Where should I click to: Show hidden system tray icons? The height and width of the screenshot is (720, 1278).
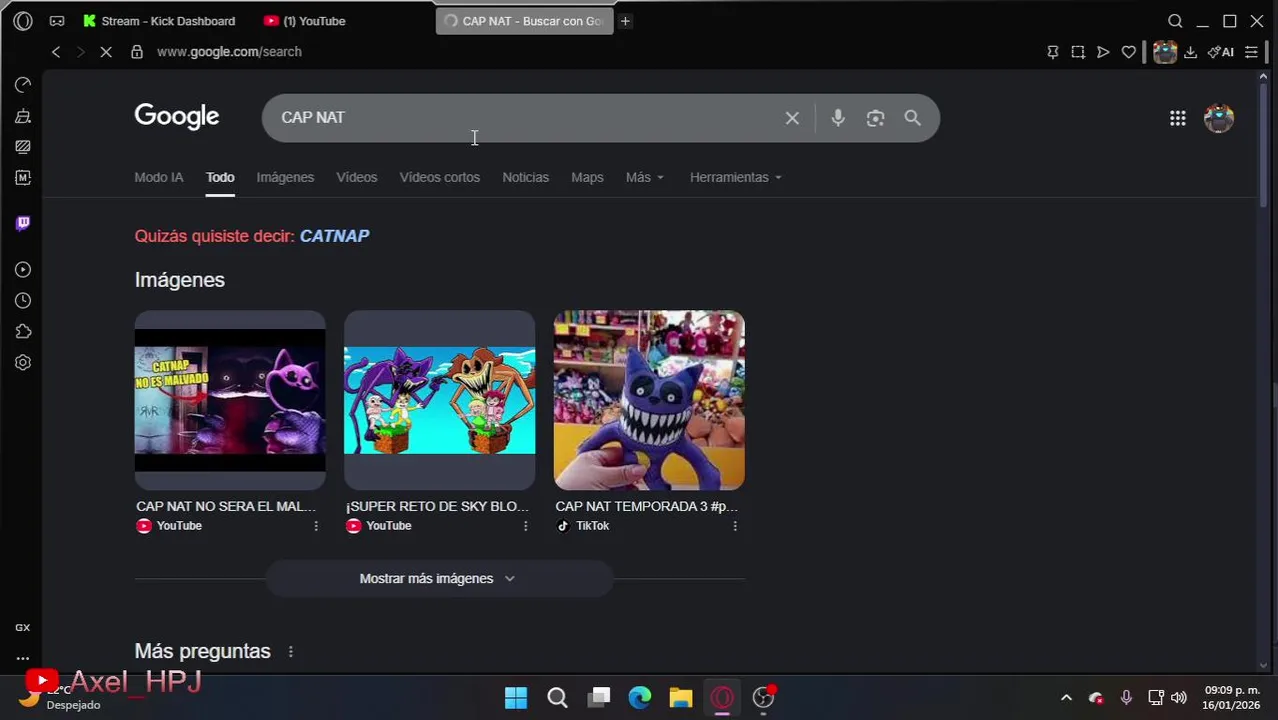click(1066, 698)
